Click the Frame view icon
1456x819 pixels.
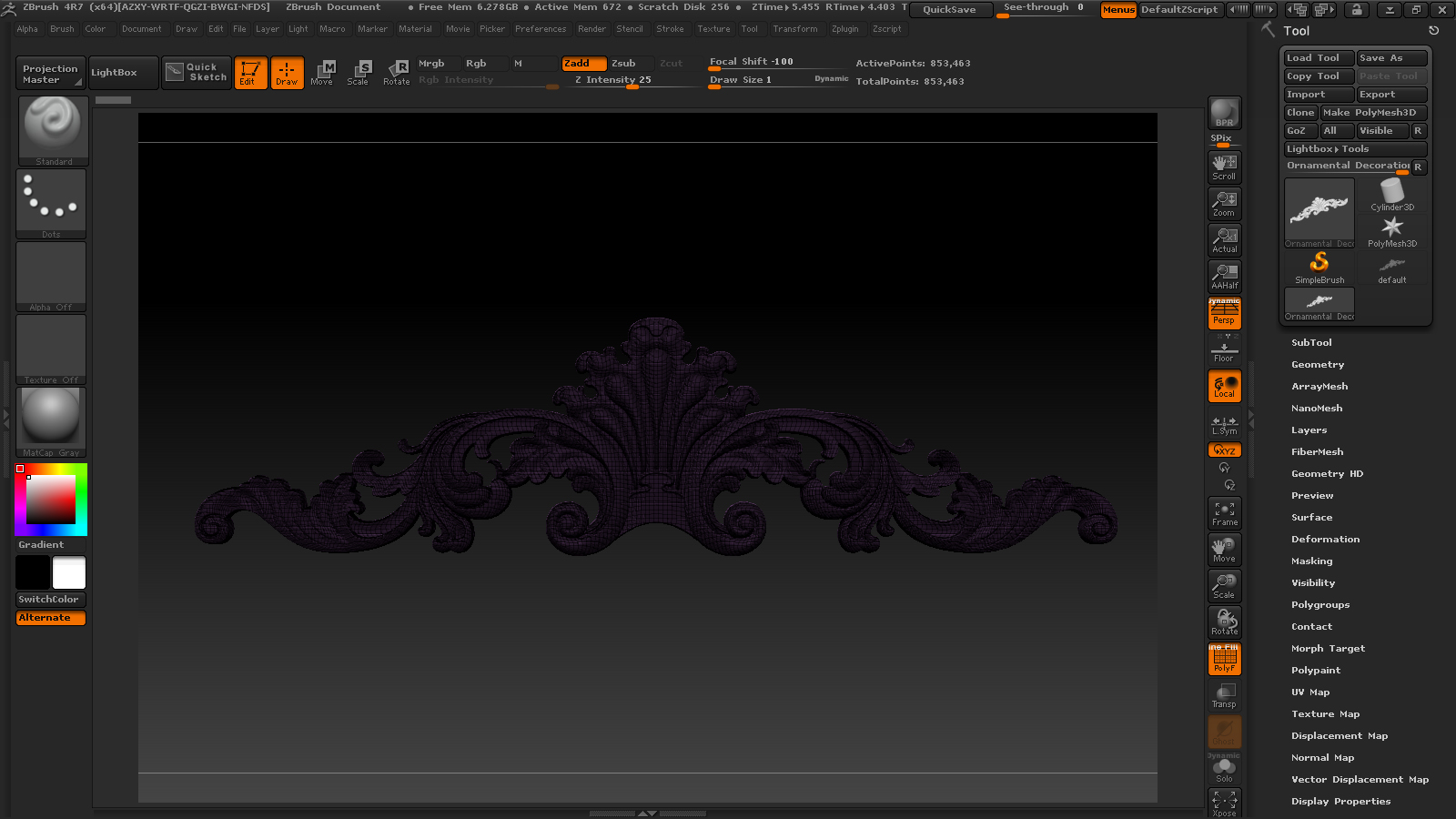pyautogui.click(x=1224, y=513)
